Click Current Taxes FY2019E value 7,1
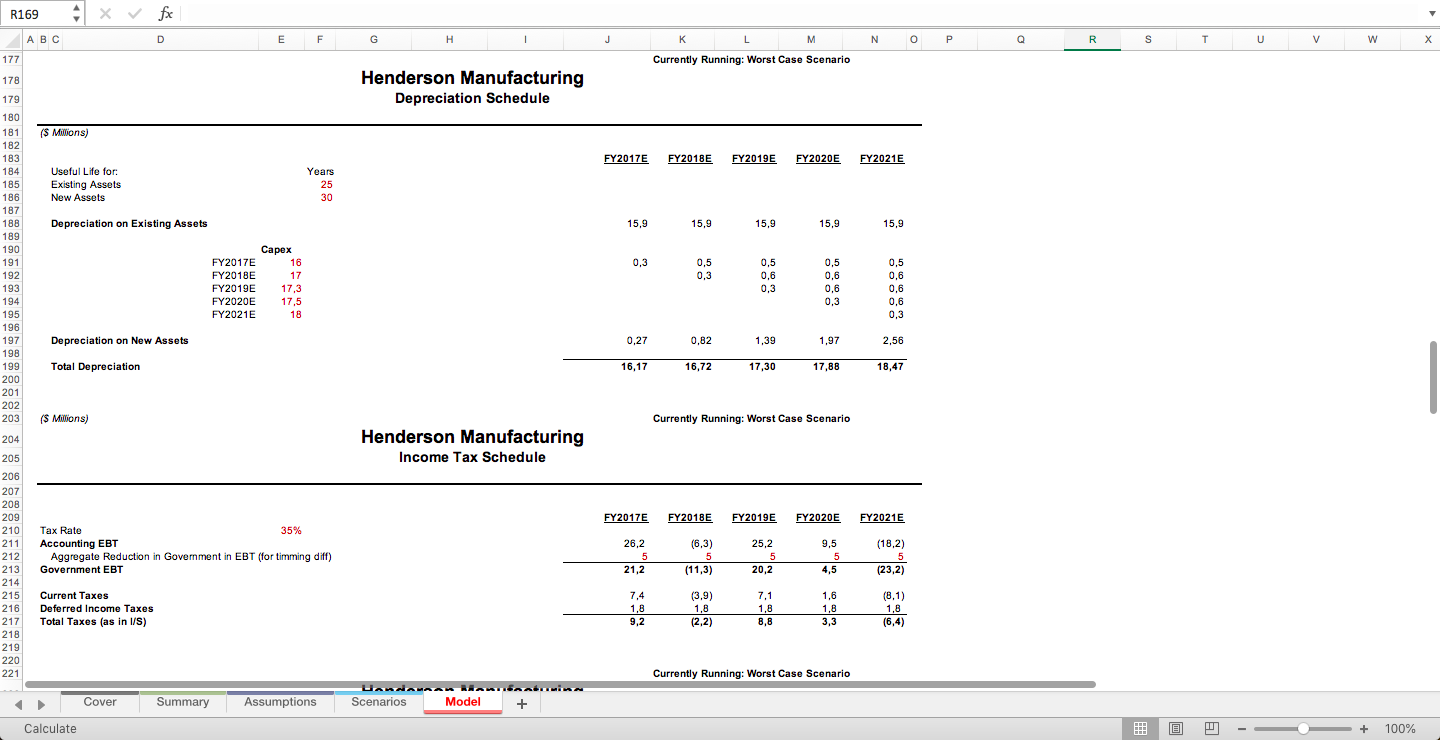 pos(766,596)
